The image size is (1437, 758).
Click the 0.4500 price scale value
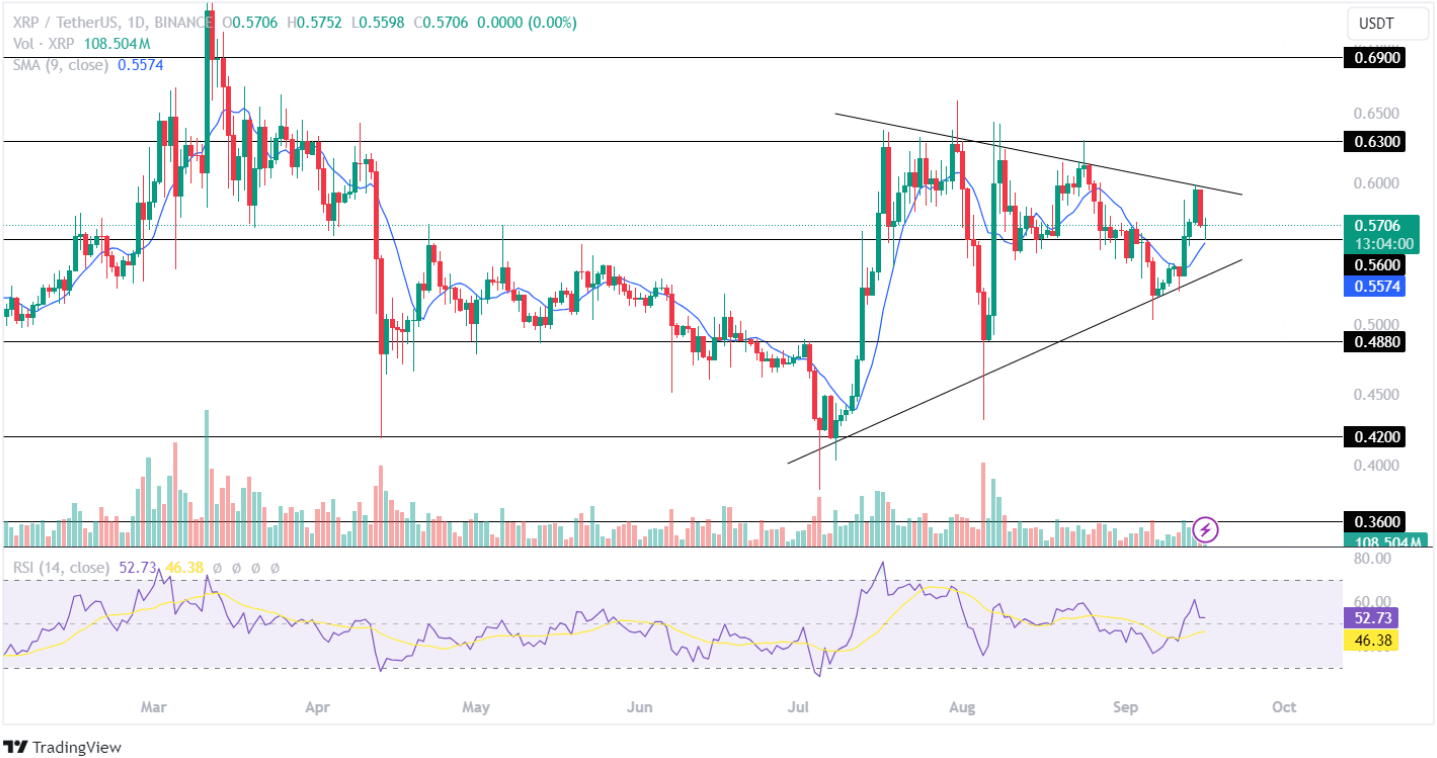(1374, 394)
